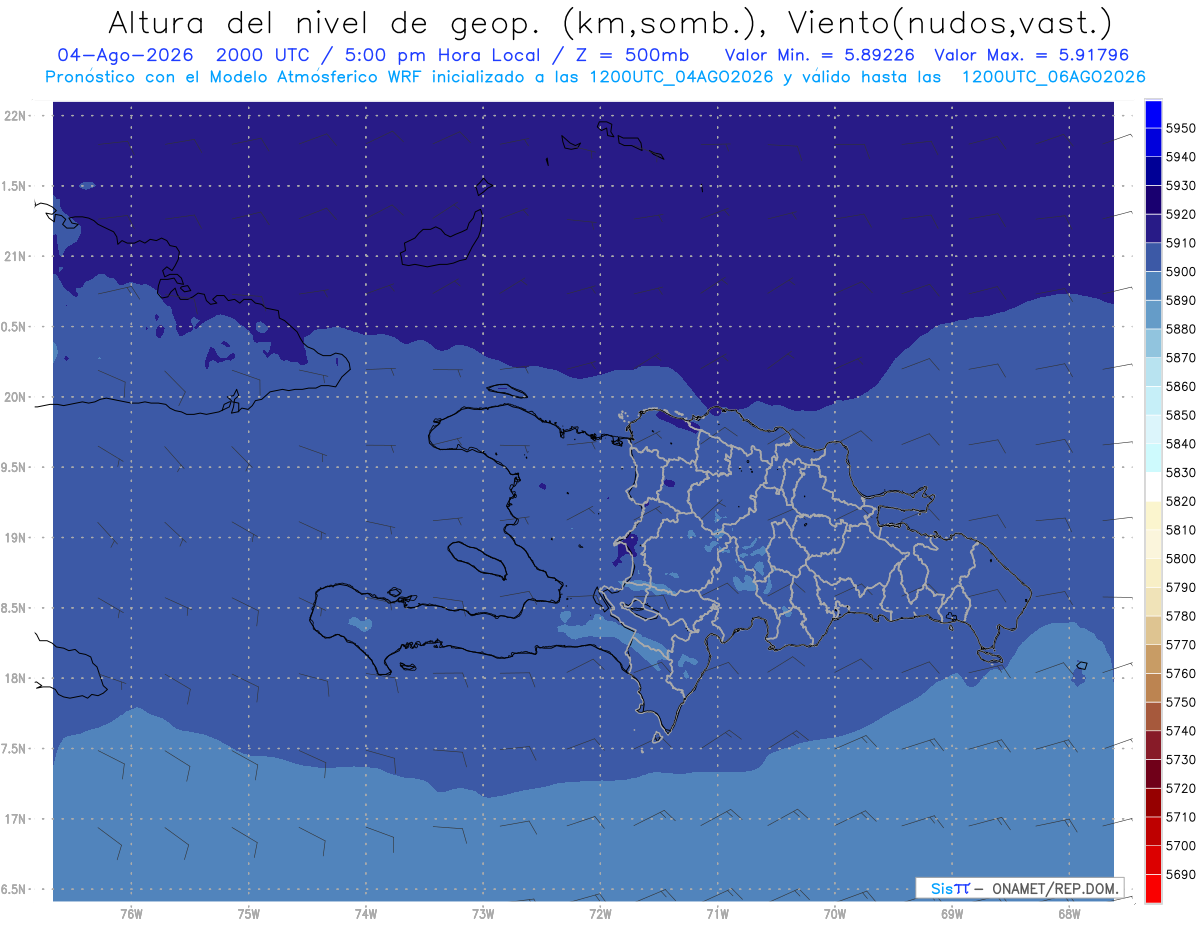Click the '73W' longitude label
The image size is (1200, 927).
(x=483, y=913)
